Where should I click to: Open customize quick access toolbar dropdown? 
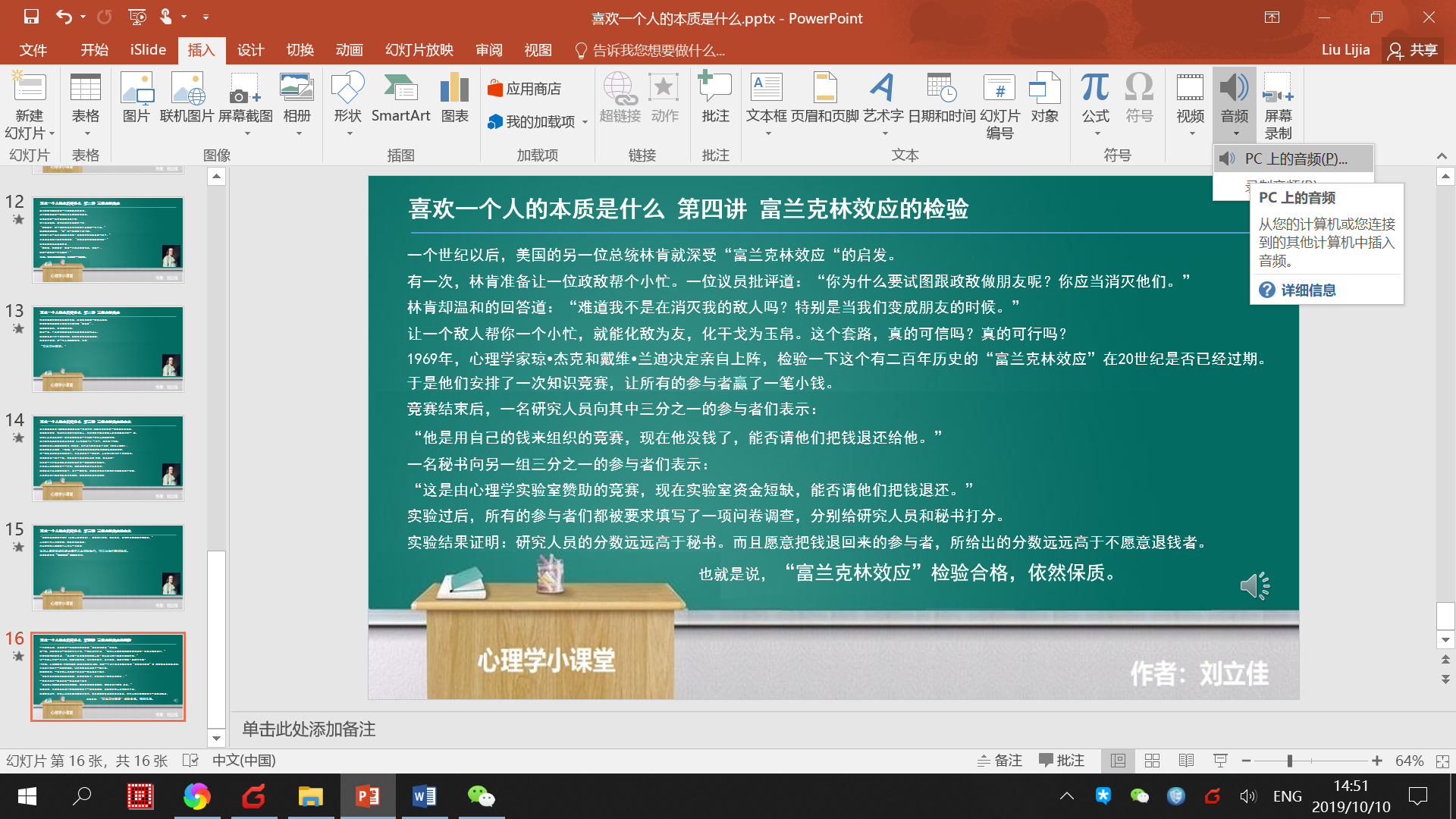click(206, 17)
